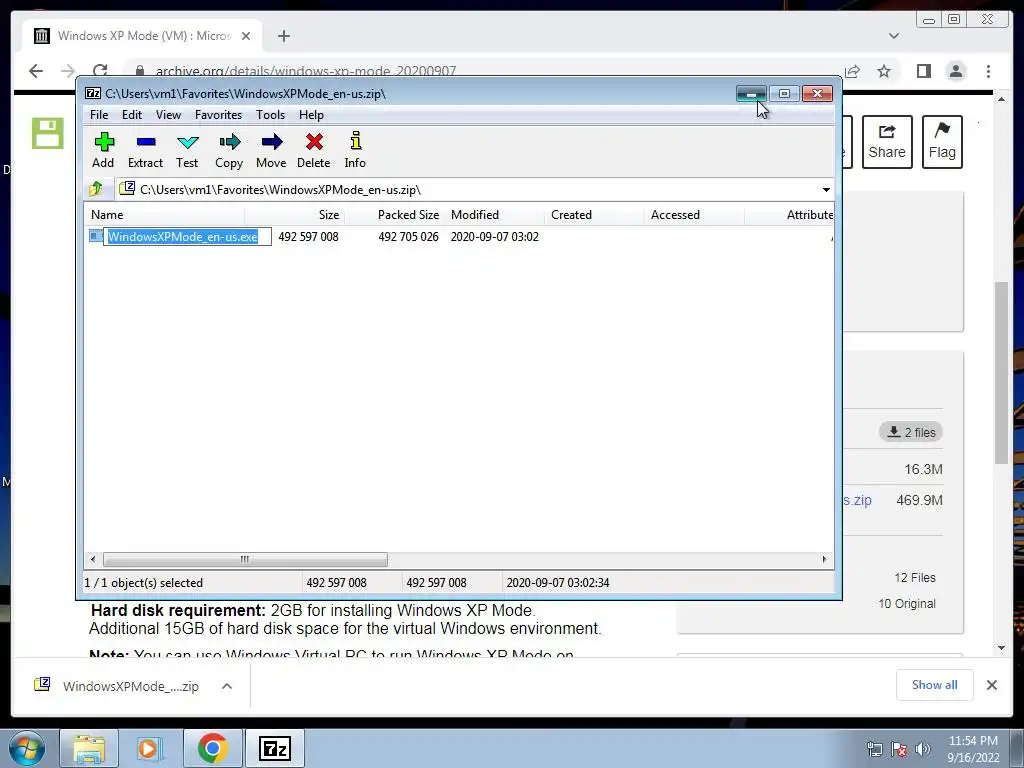Minimize the 7-Zip window
Screen dimensions: 1024x768
pos(752,94)
